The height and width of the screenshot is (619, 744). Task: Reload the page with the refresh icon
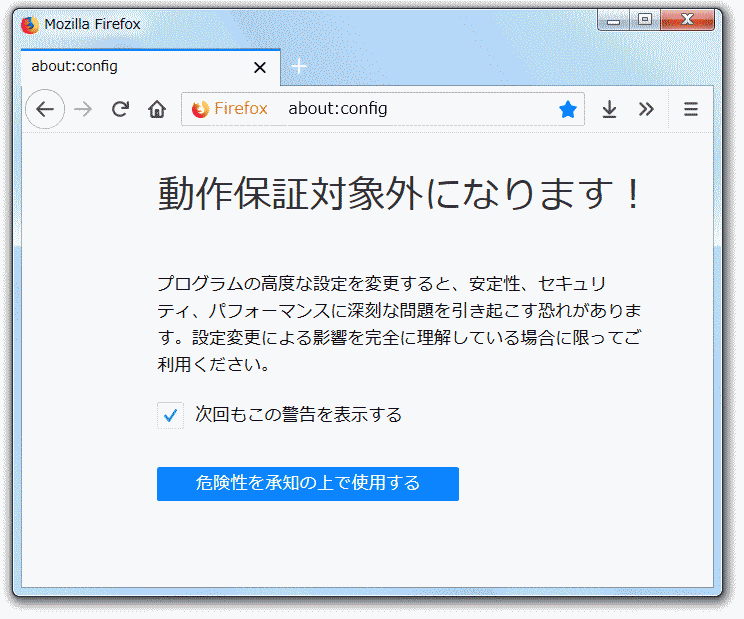121,109
